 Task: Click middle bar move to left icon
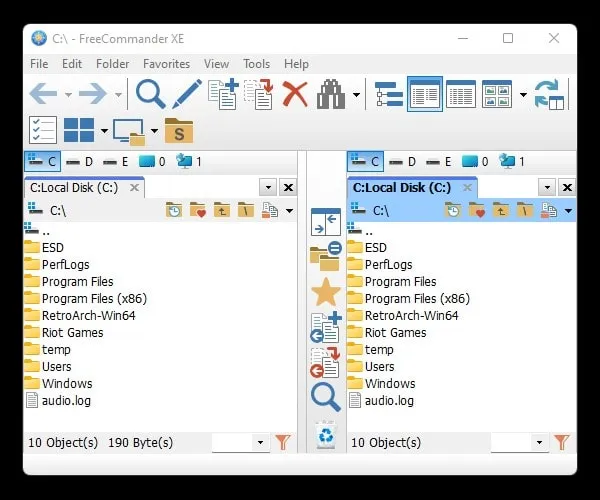325,362
